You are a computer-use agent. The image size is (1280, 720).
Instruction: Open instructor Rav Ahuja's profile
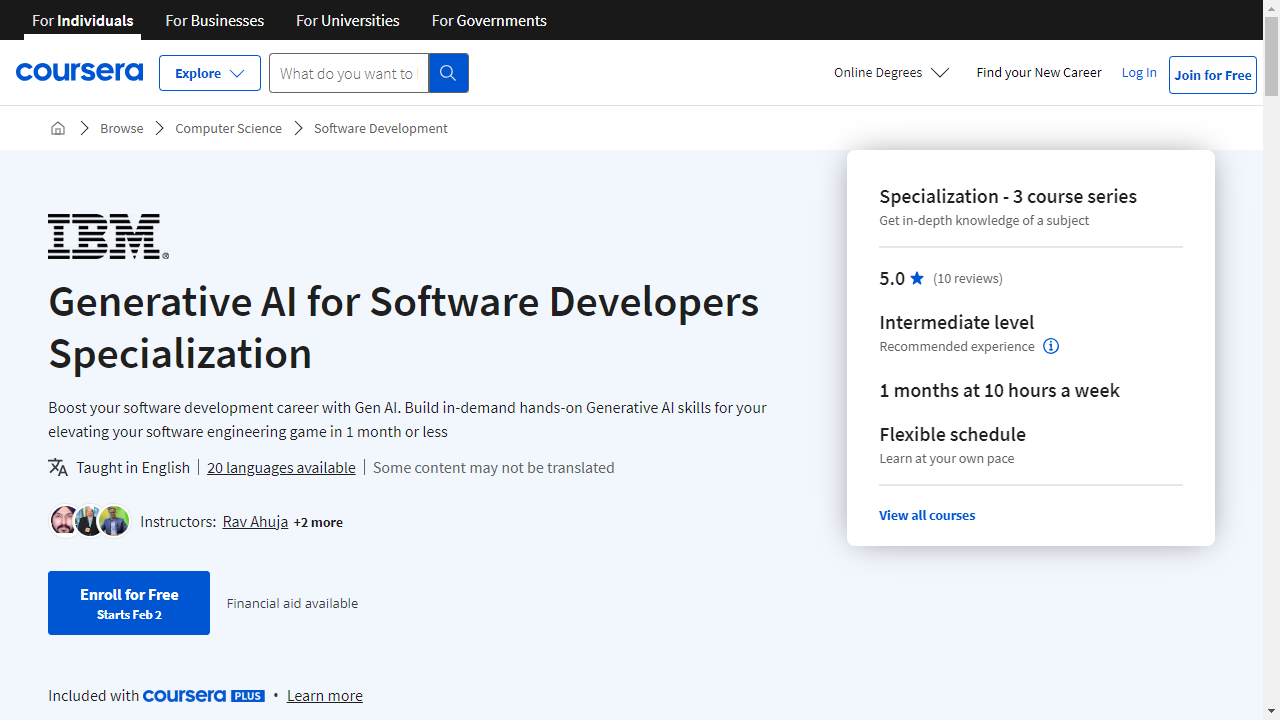[255, 521]
